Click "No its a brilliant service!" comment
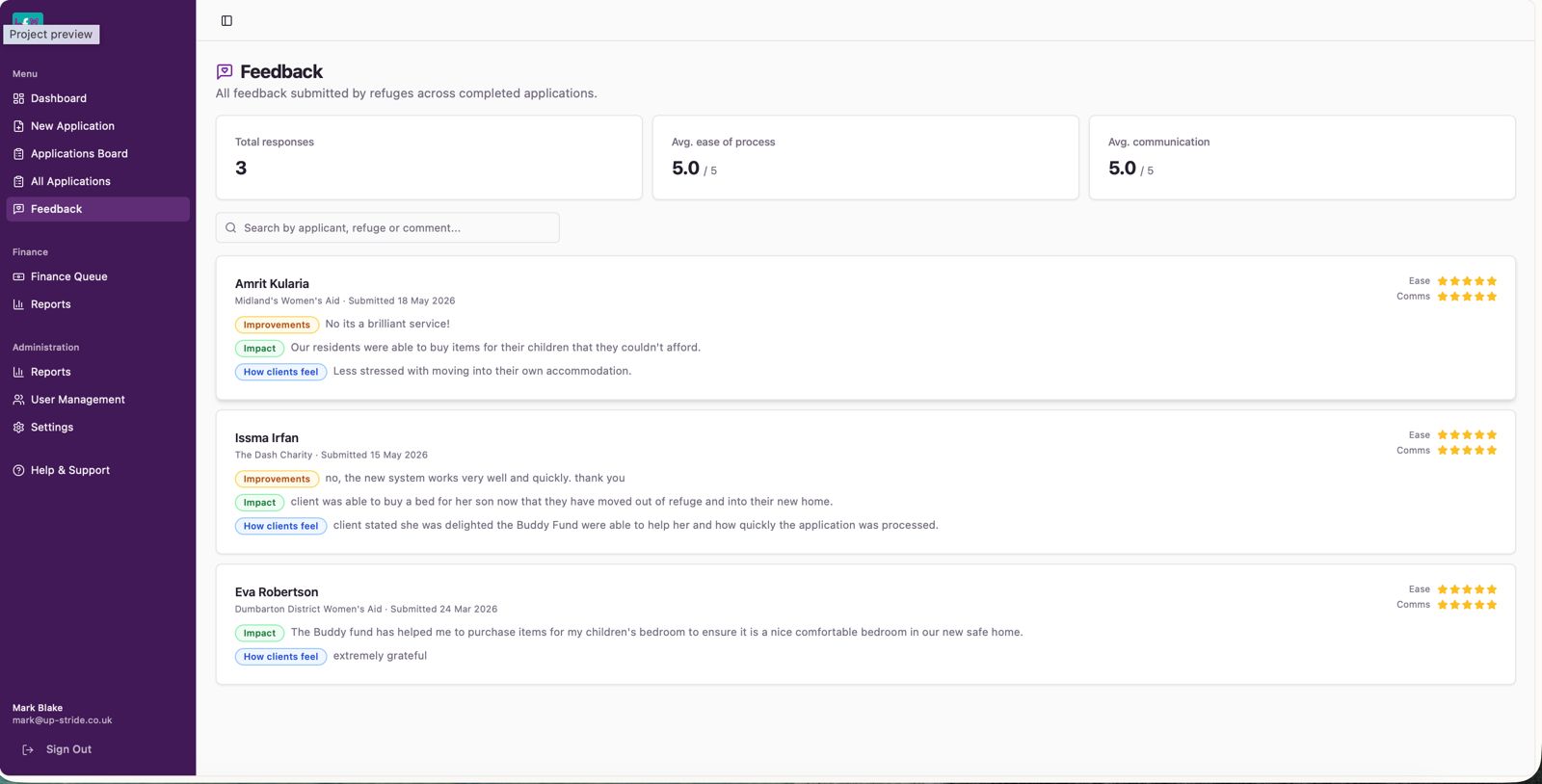The height and width of the screenshot is (784, 1542). point(387,324)
